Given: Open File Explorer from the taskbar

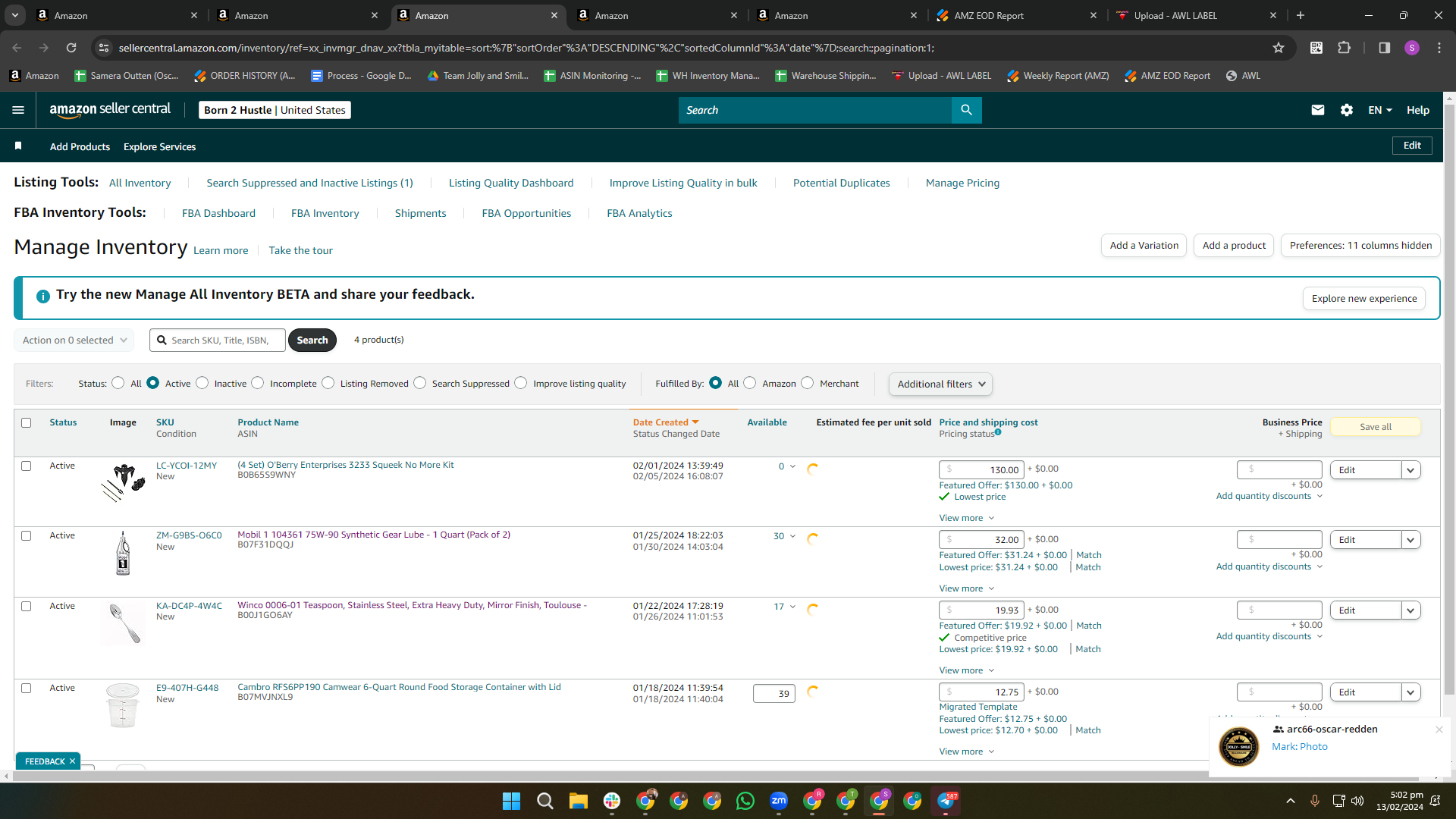Looking at the screenshot, I should (579, 801).
